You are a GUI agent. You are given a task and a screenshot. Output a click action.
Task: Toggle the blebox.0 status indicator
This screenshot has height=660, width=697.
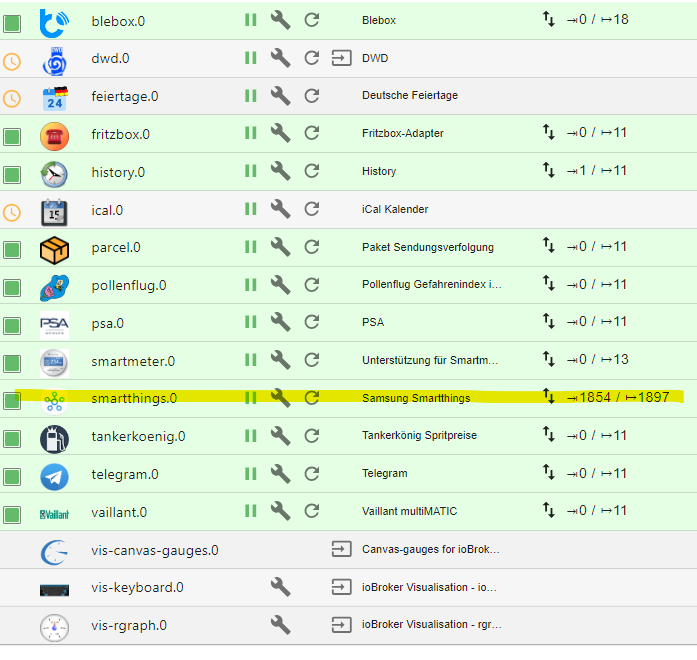click(x=12, y=20)
